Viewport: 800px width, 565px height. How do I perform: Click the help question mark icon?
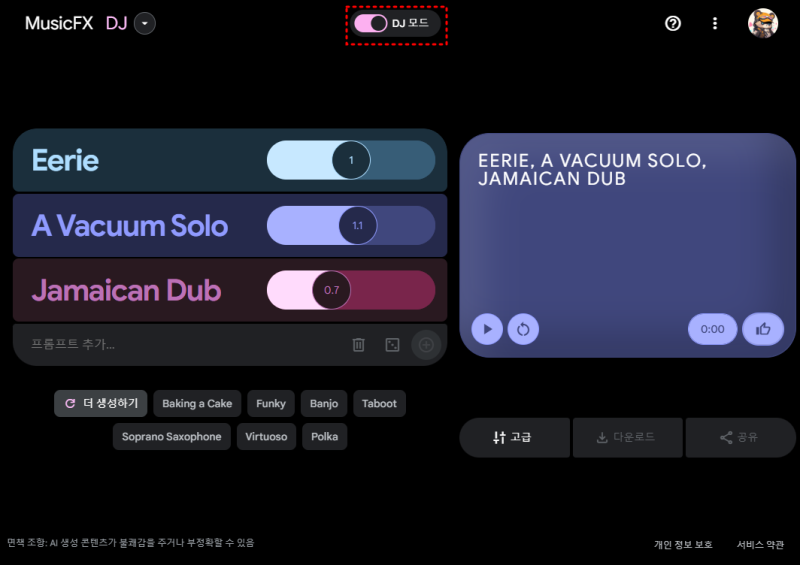click(673, 23)
